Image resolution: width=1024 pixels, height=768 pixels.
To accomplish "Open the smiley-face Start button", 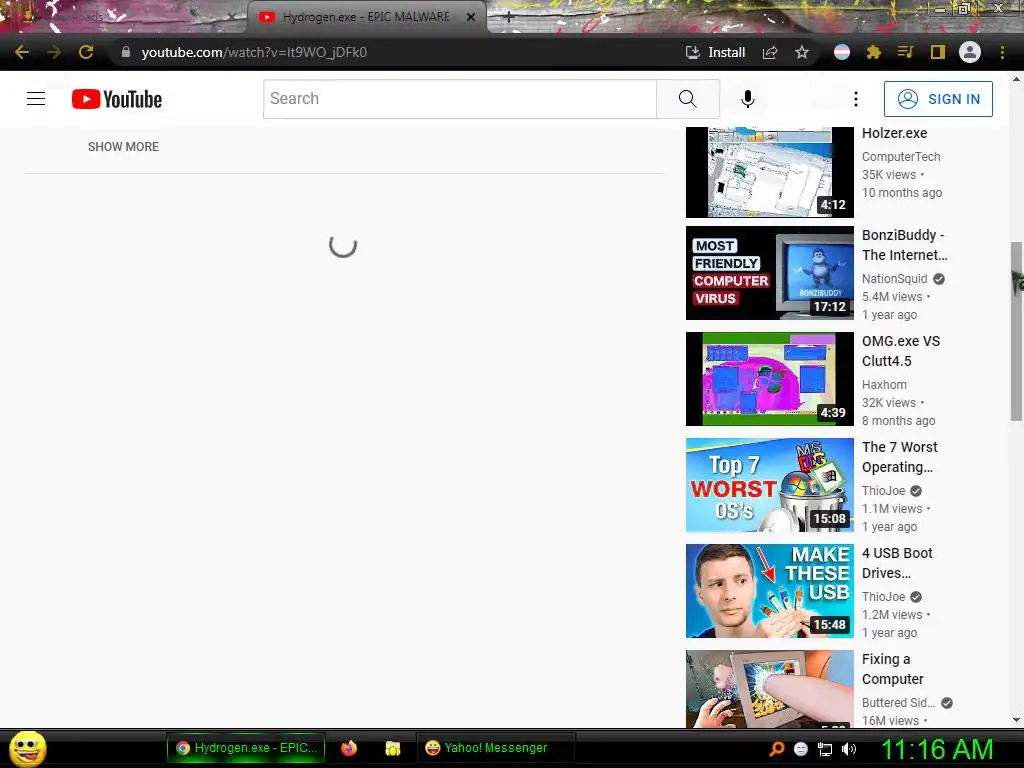I will [28, 748].
